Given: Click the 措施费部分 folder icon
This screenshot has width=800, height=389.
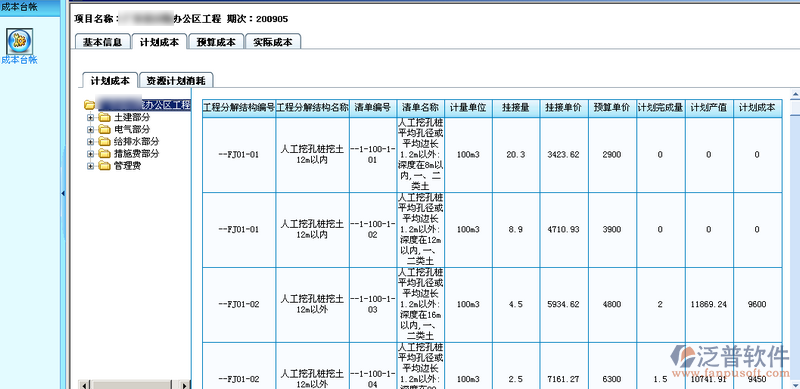Looking at the screenshot, I should pyautogui.click(x=104, y=153).
